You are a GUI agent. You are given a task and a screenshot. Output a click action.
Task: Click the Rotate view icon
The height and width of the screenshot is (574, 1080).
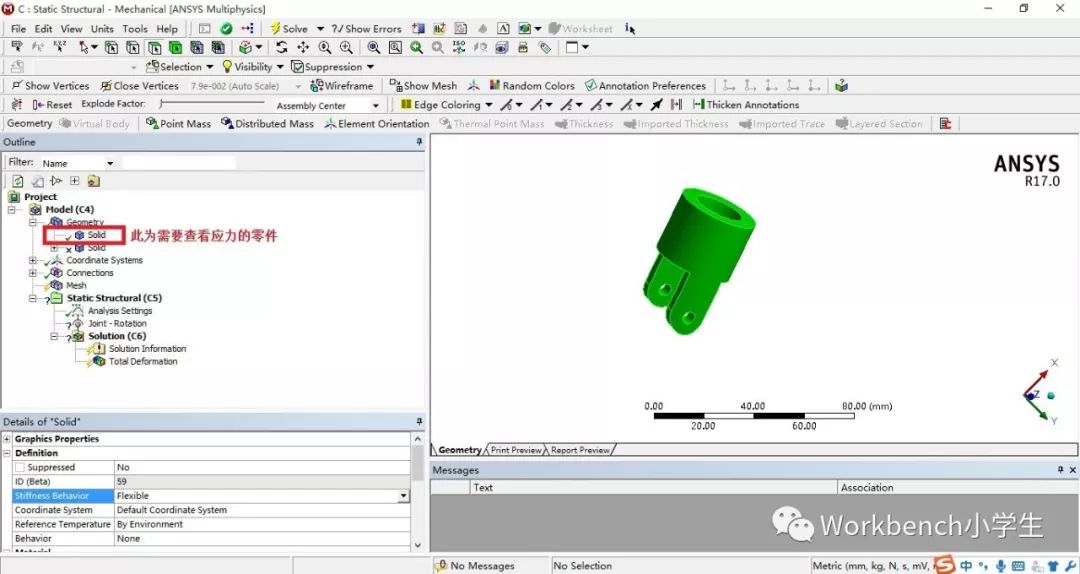click(282, 48)
